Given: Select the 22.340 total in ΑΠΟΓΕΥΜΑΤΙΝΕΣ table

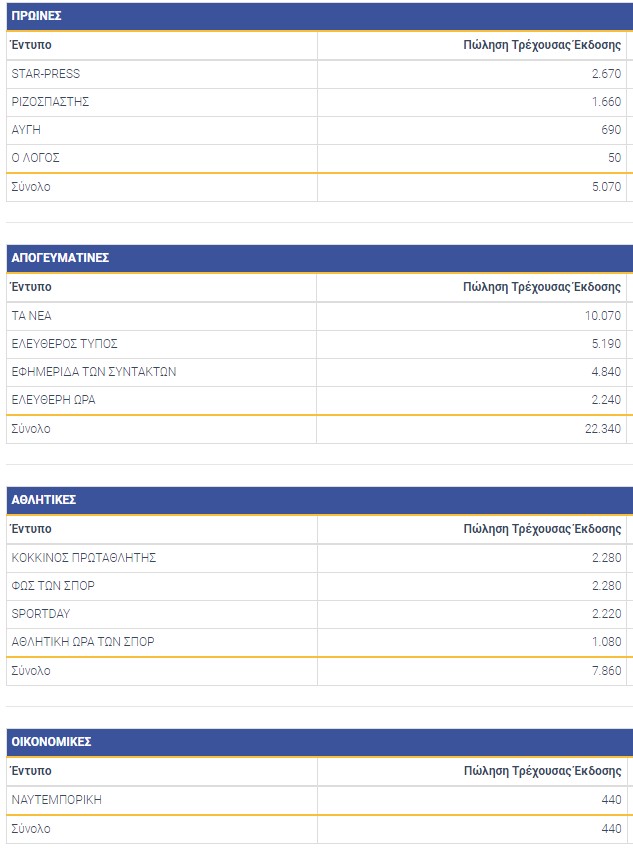Looking at the screenshot, I should pyautogui.click(x=603, y=429).
